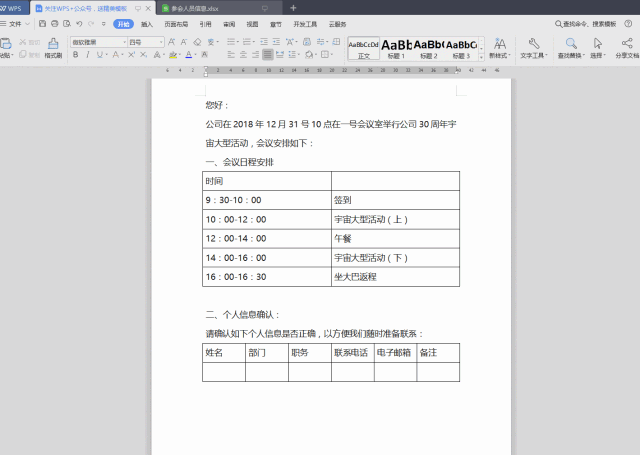Screen dimensions: 640x455
Task: Click the Save icon in quick access toolbar
Action: coord(42,24)
